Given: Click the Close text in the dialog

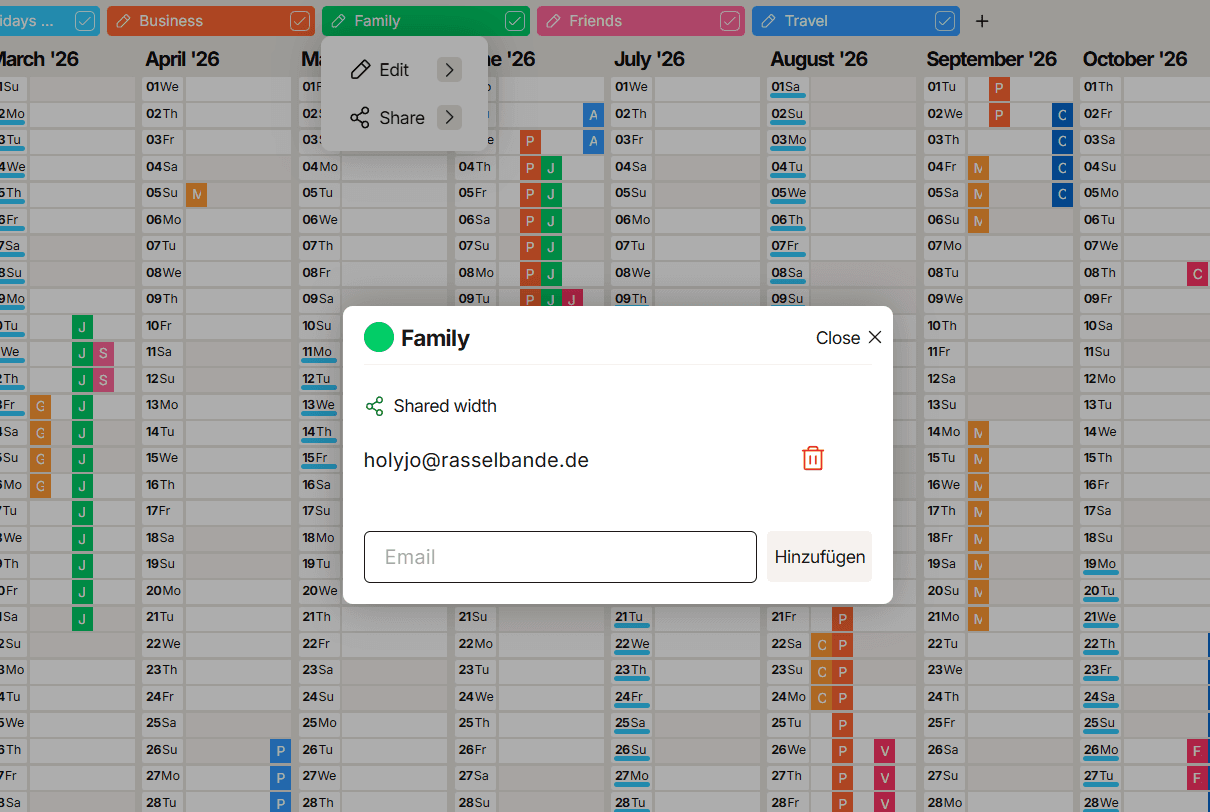Looking at the screenshot, I should click(x=838, y=338).
